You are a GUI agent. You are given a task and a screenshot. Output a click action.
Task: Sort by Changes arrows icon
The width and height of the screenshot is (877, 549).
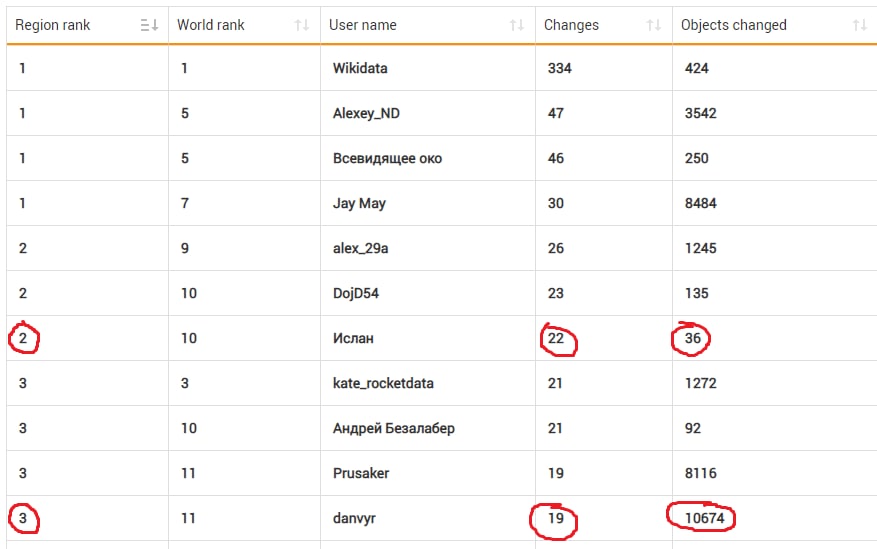click(653, 25)
